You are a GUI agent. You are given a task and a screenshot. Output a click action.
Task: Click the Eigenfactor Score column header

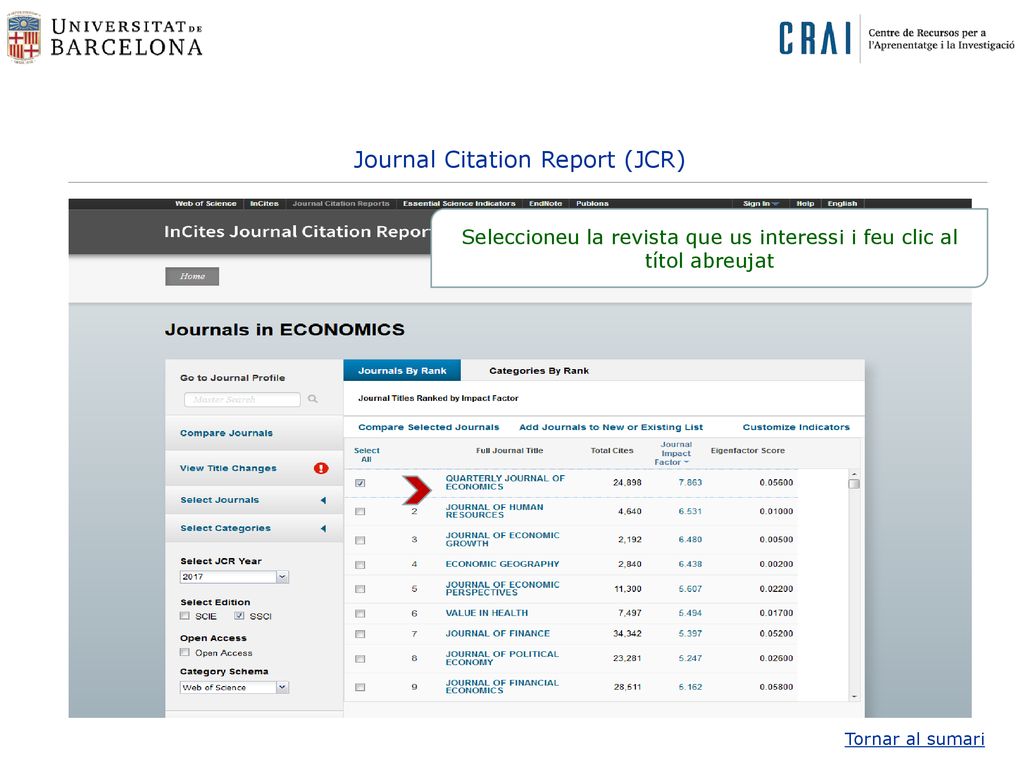pos(748,451)
